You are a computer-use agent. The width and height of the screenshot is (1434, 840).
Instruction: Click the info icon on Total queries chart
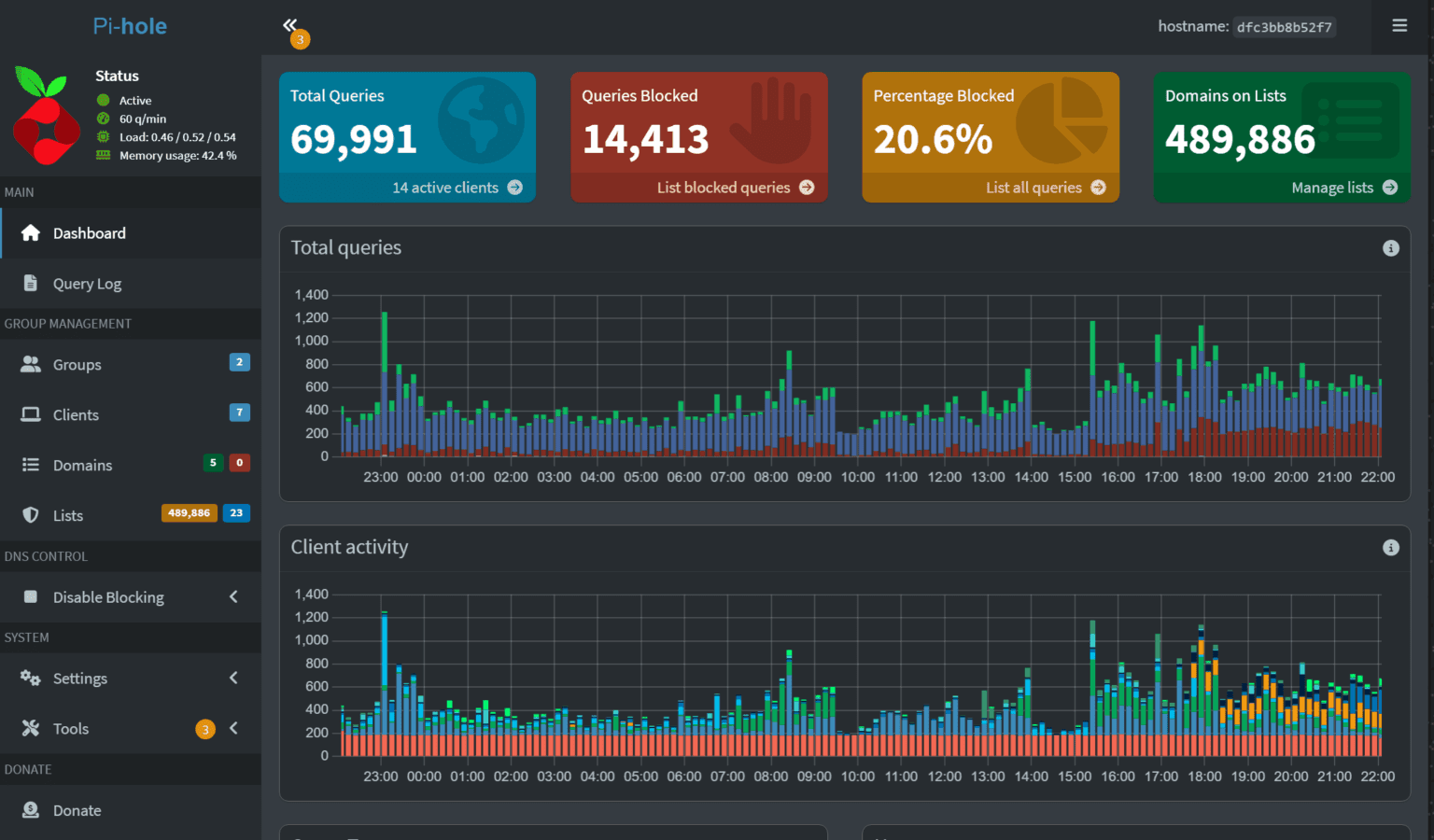1390,248
